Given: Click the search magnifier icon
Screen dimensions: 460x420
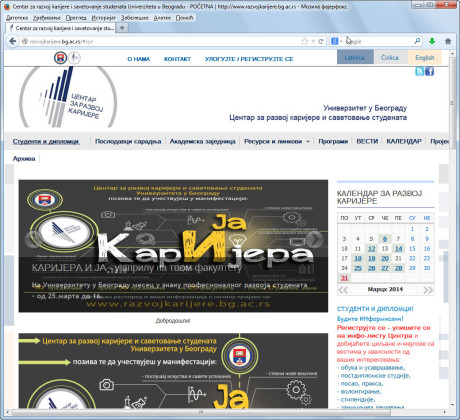Looking at the screenshot, I should pos(417,41).
